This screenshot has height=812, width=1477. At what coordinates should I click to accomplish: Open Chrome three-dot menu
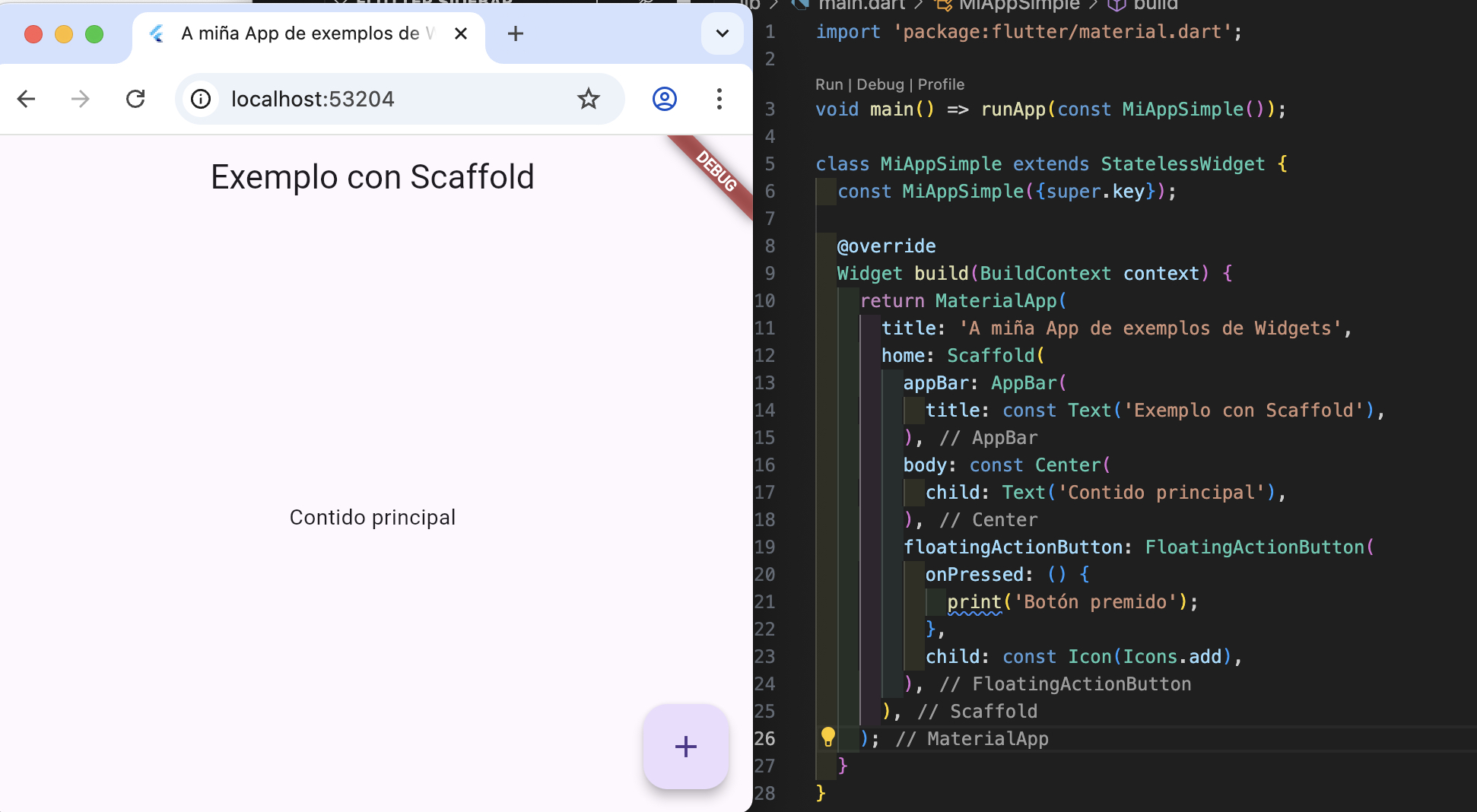tap(719, 99)
